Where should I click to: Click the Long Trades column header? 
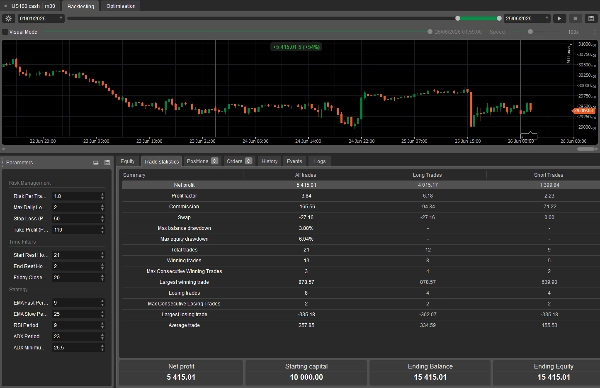coord(427,175)
